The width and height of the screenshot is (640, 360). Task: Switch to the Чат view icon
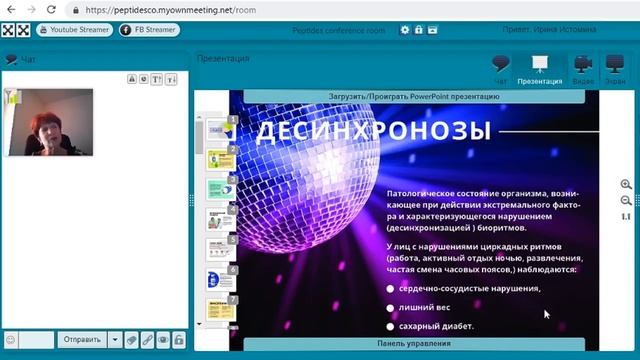tap(500, 69)
